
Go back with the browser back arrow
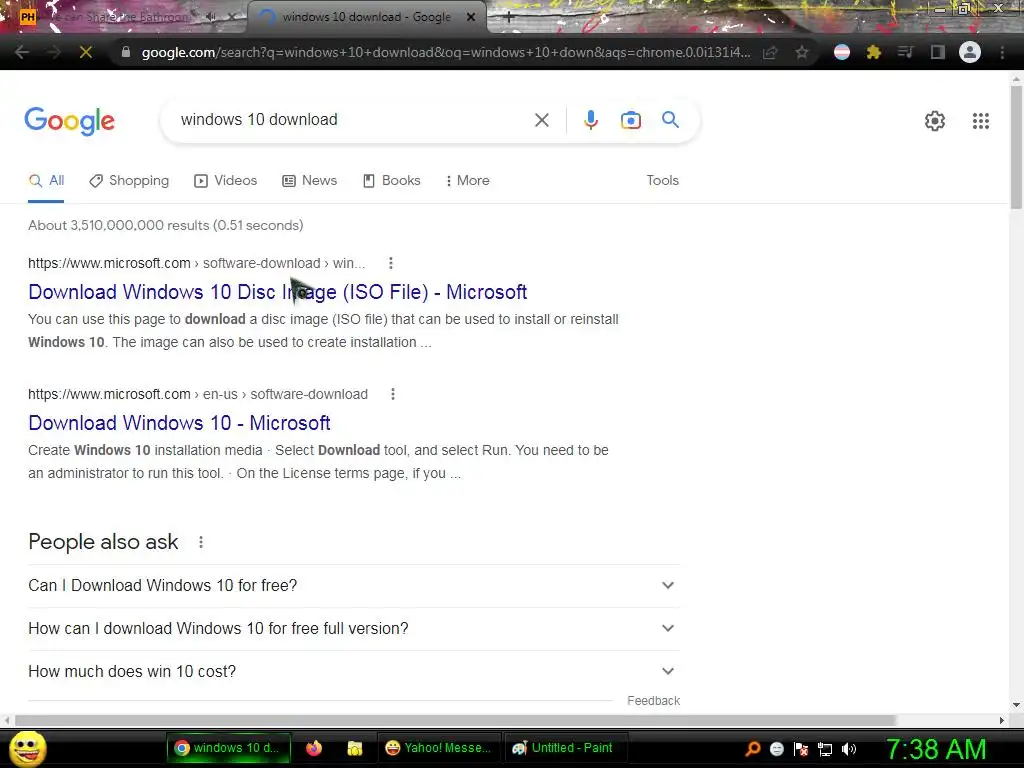pos(22,52)
